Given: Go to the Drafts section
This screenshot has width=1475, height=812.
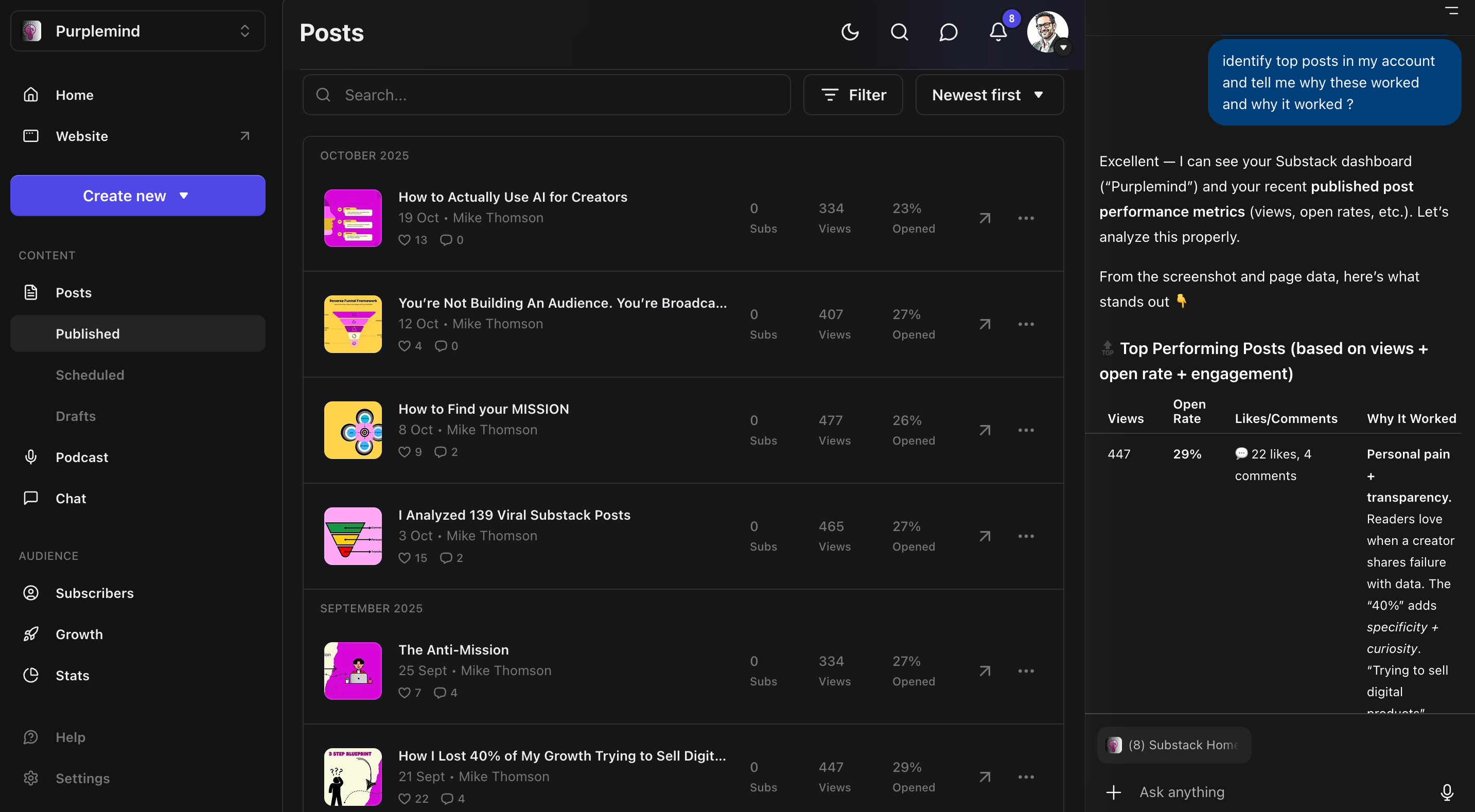Looking at the screenshot, I should click(76, 416).
